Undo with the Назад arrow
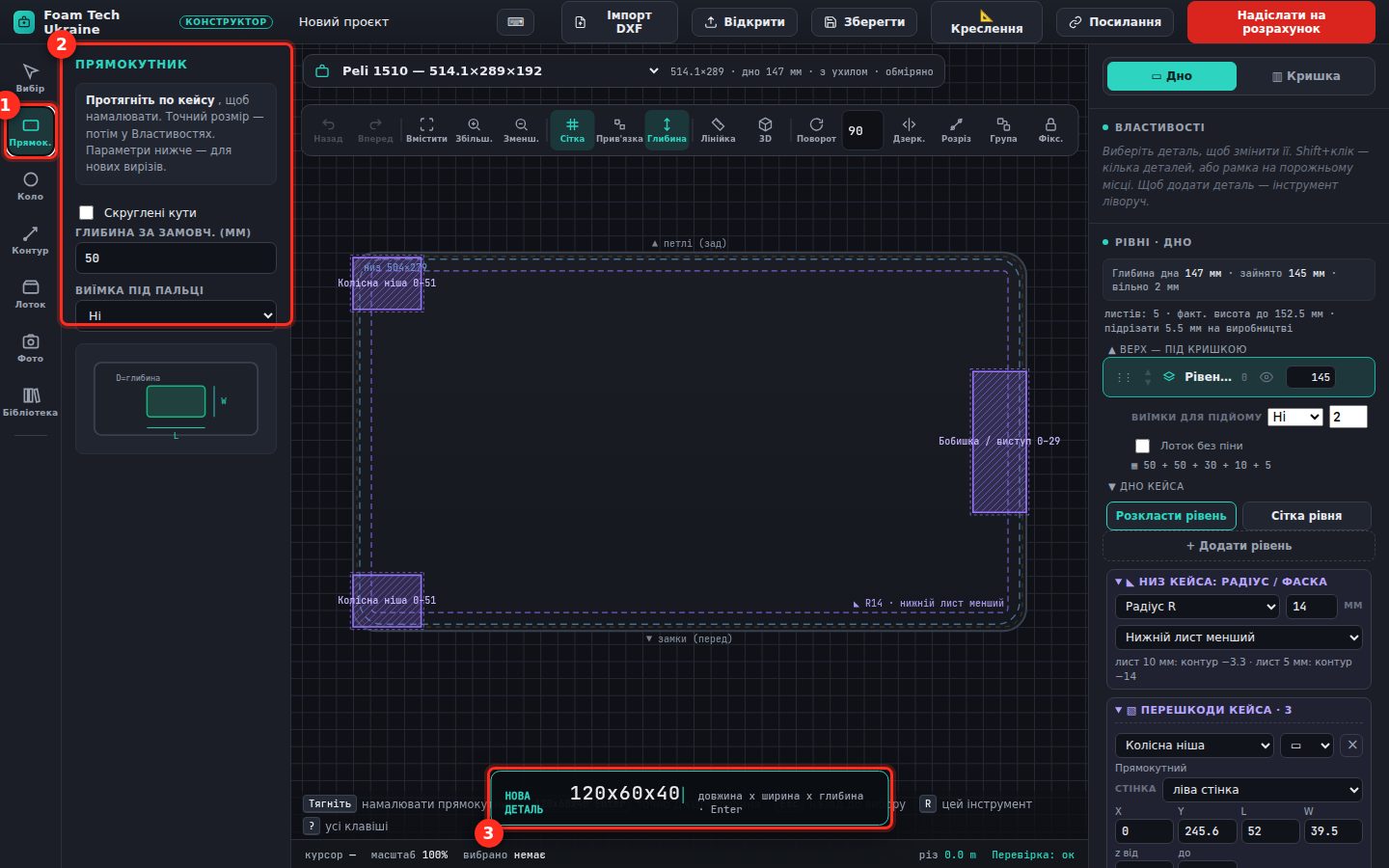 (x=328, y=130)
